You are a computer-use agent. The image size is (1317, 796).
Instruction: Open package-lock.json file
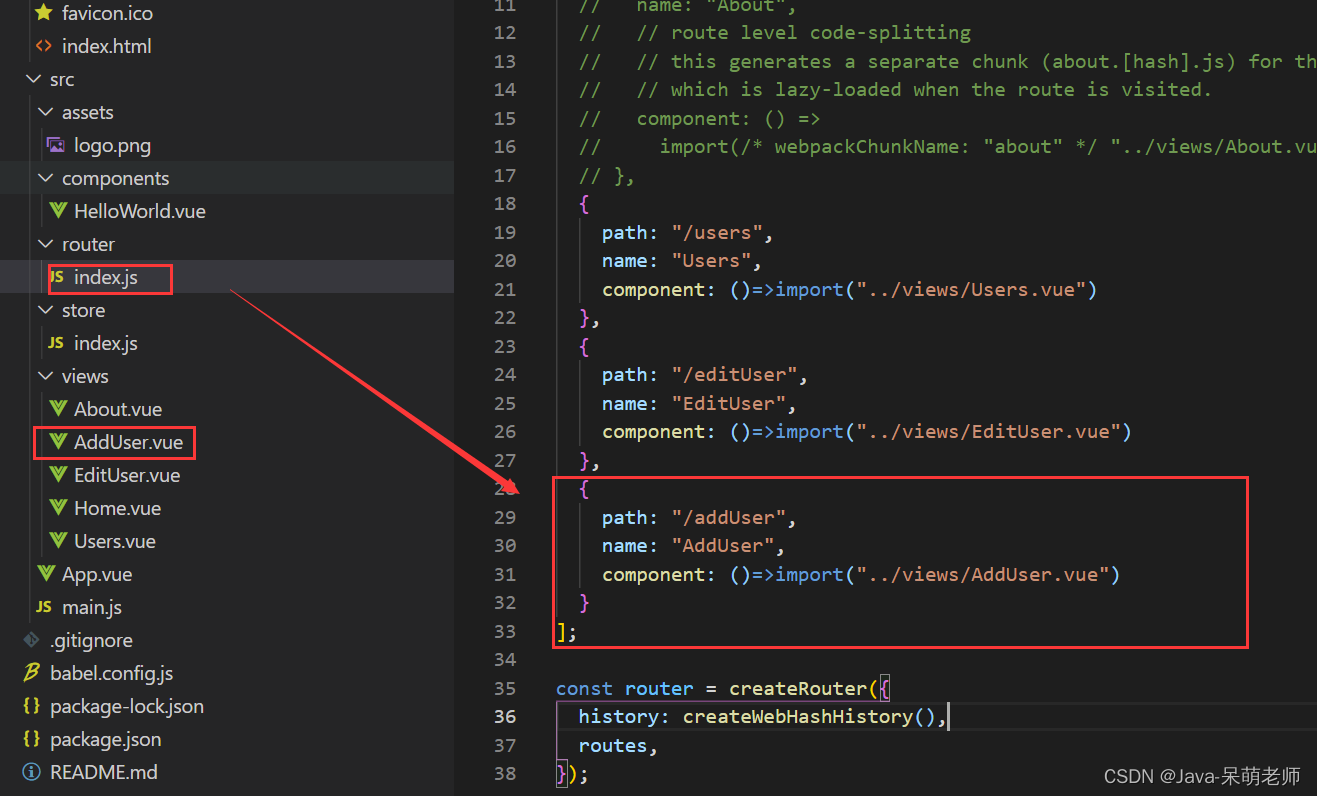click(127, 706)
